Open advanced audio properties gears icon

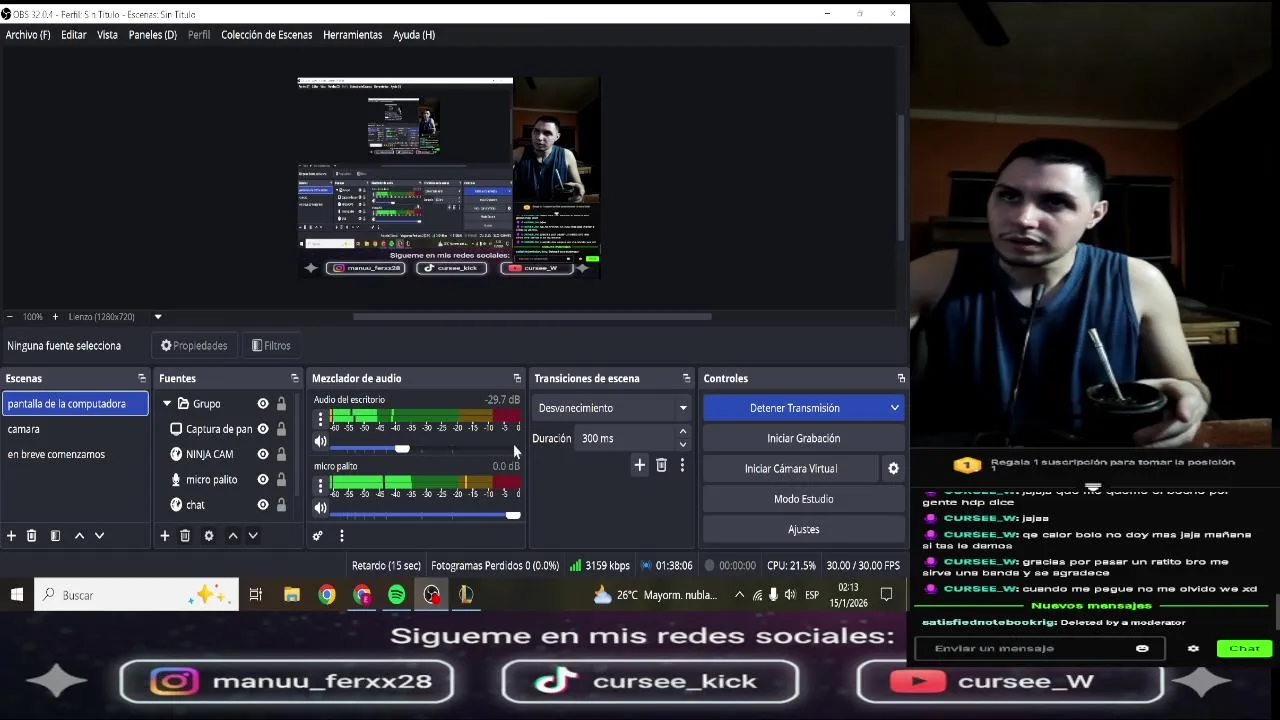coord(318,536)
